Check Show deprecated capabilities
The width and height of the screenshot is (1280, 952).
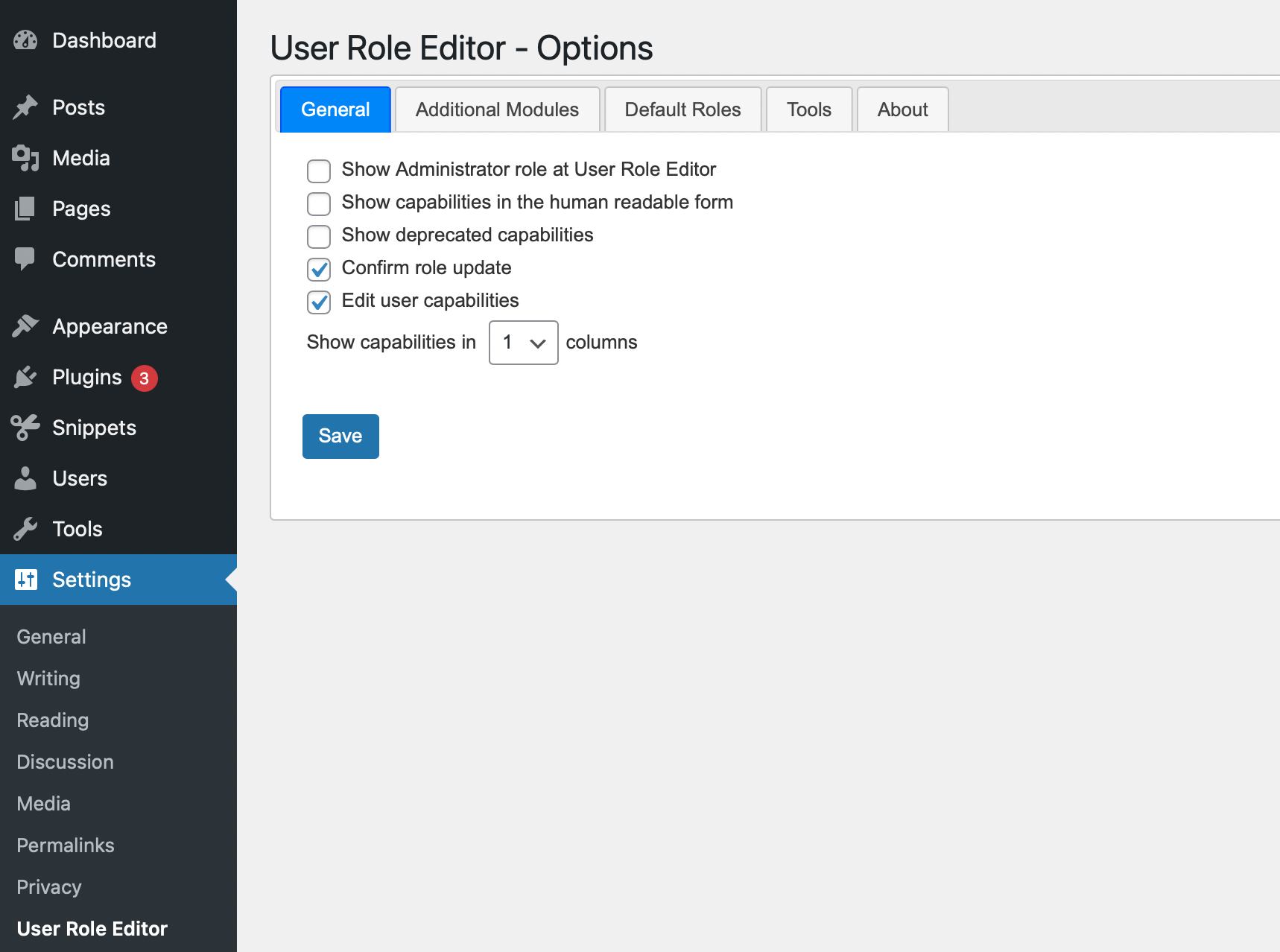(318, 236)
